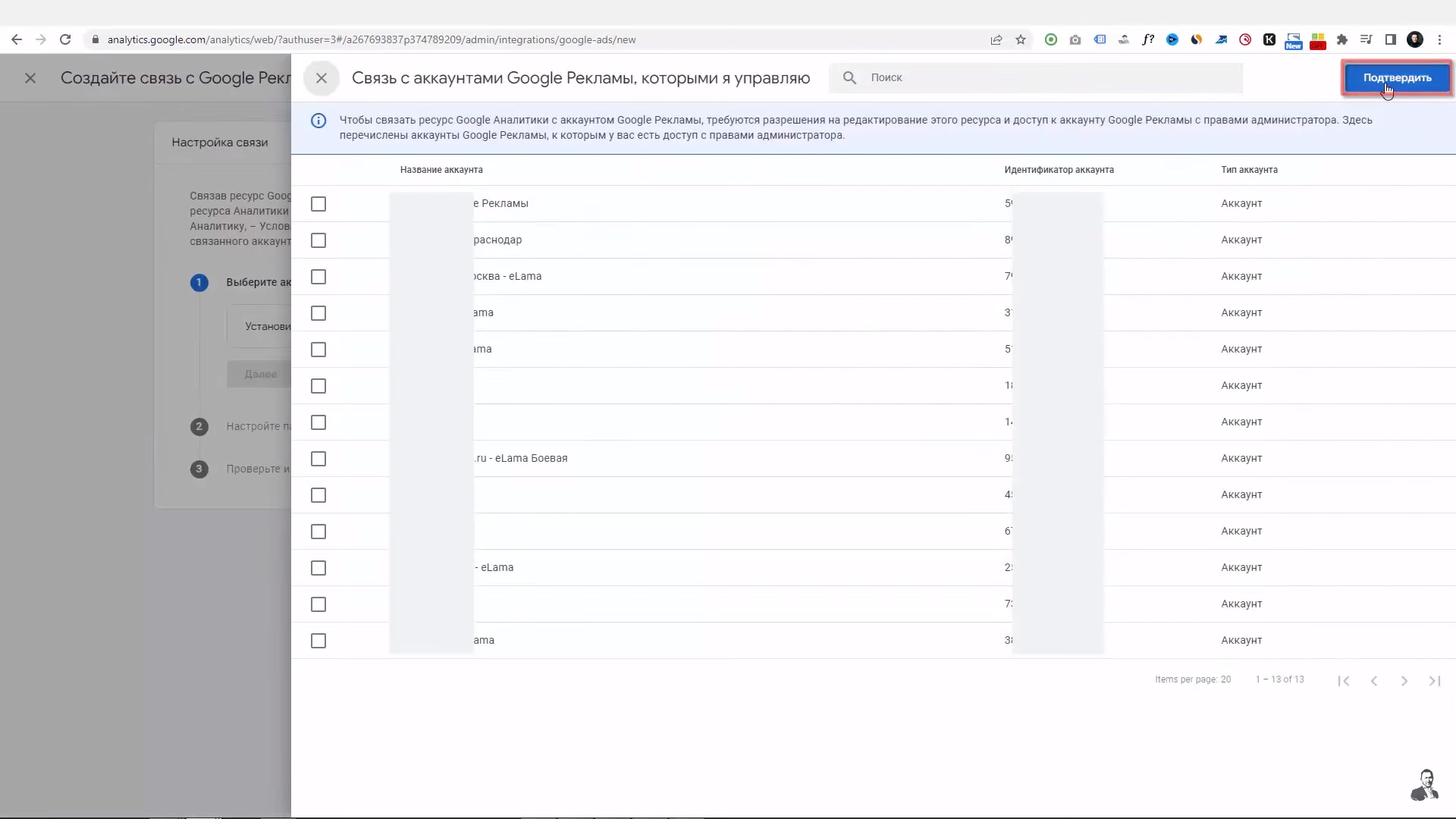Open the Chrome three-dot menu
The height and width of the screenshot is (819, 1456).
pyautogui.click(x=1439, y=39)
